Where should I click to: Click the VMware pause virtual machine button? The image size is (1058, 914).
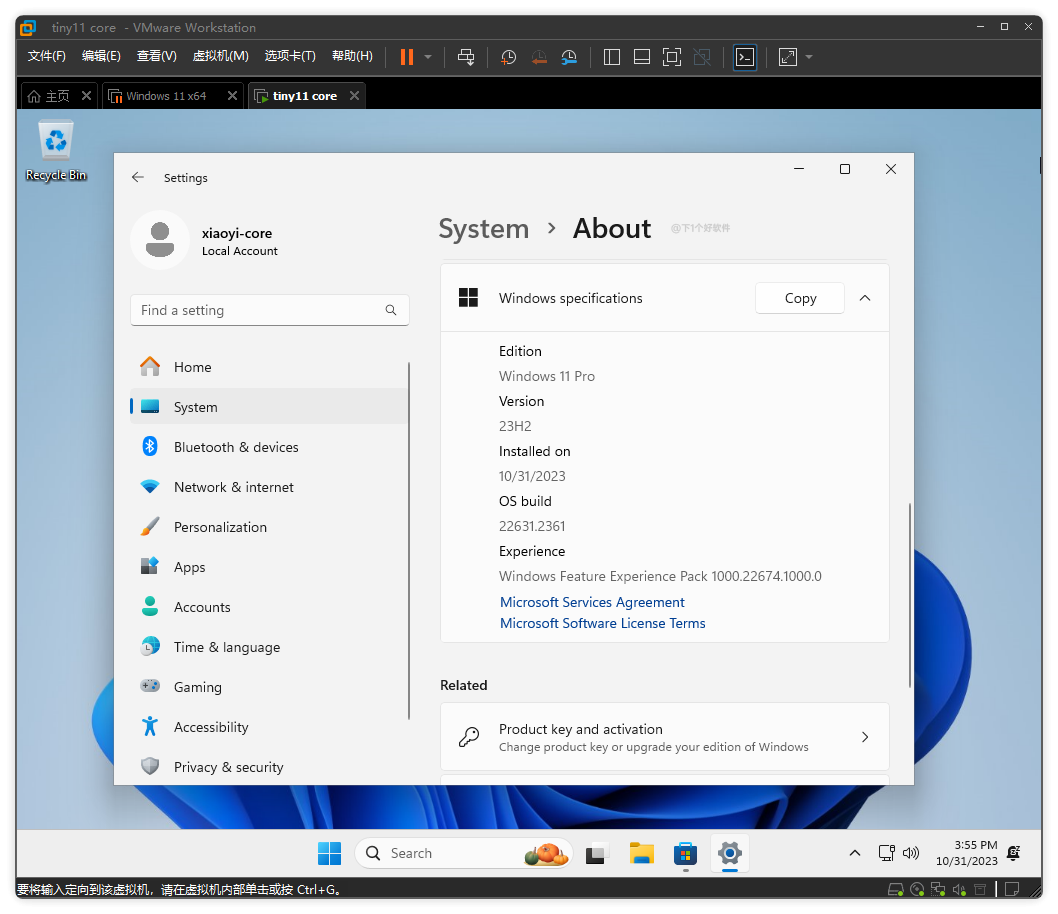coord(406,57)
